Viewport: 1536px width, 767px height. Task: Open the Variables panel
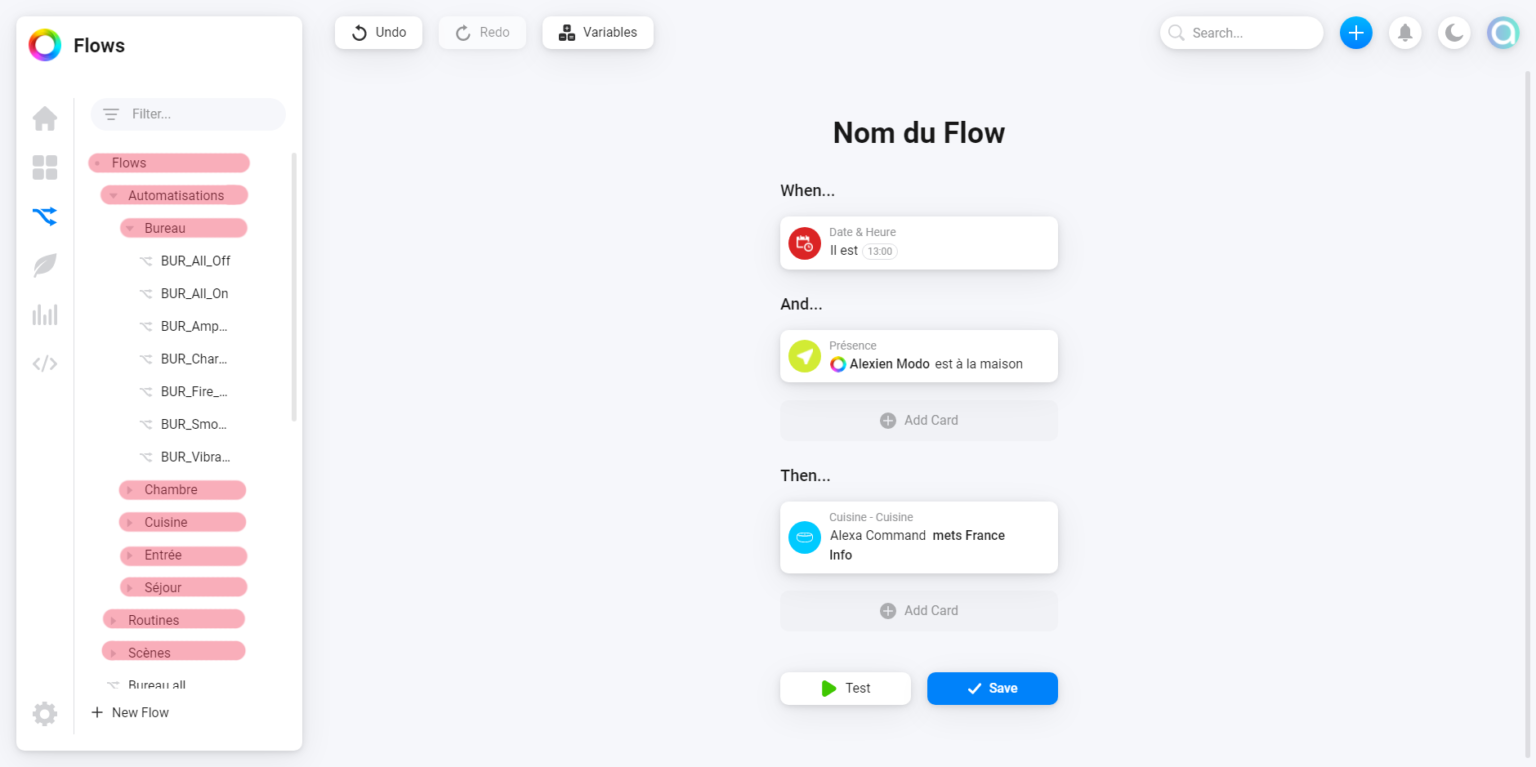point(597,32)
